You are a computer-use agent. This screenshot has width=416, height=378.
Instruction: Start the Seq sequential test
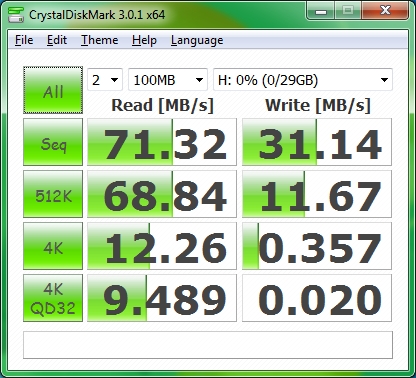53,142
